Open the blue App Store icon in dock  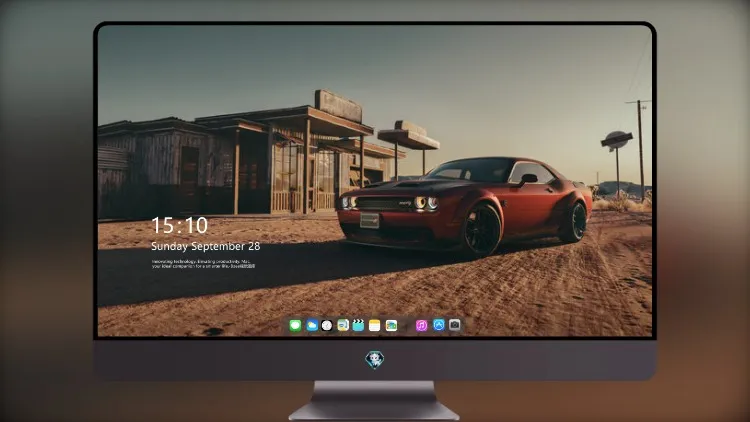pos(439,325)
